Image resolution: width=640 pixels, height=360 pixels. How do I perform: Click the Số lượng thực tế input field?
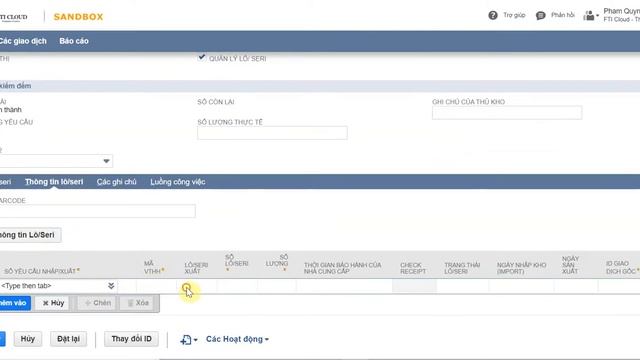pos(272,133)
